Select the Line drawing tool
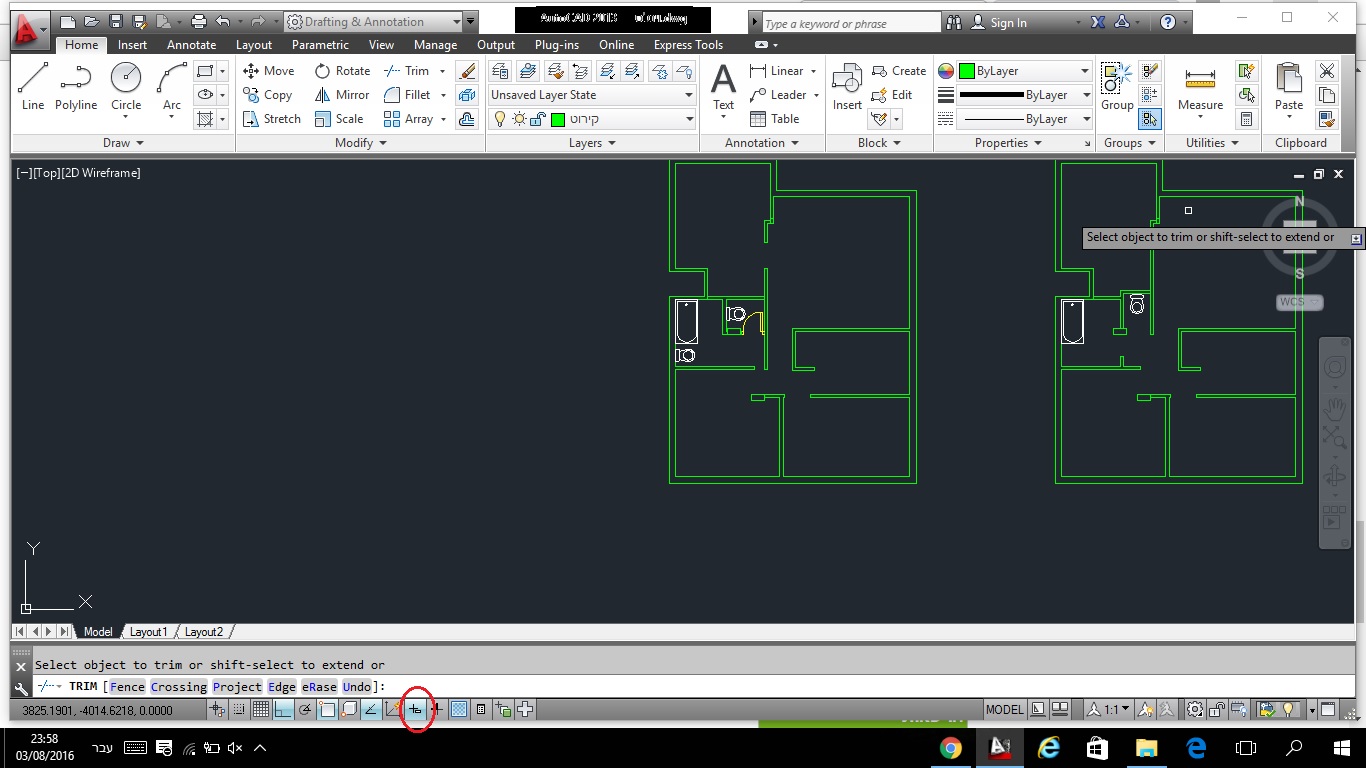The width and height of the screenshot is (1366, 768). tap(33, 86)
